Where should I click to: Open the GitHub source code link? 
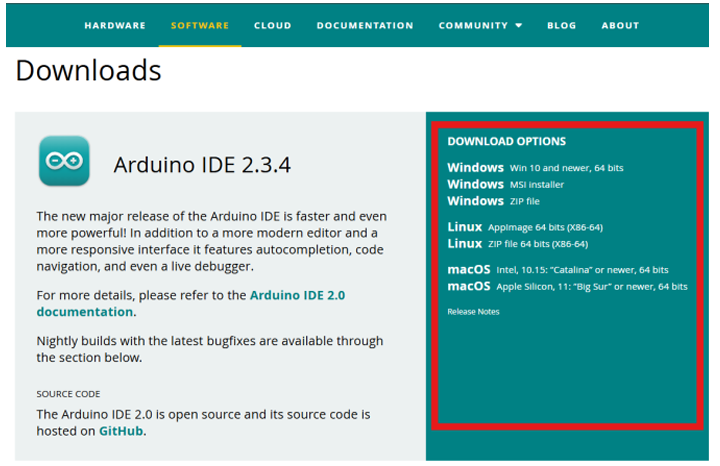(x=121, y=431)
